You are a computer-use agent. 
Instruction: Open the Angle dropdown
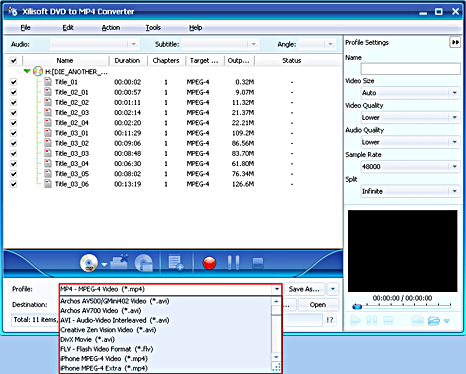pos(330,44)
